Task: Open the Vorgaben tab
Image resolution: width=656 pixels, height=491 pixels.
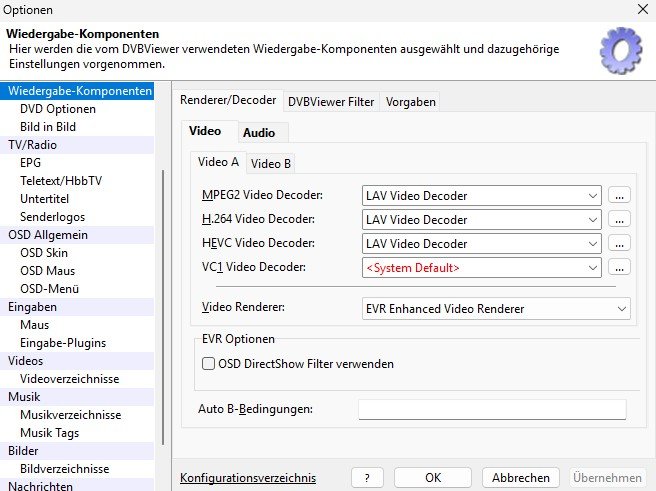Action: point(409,101)
